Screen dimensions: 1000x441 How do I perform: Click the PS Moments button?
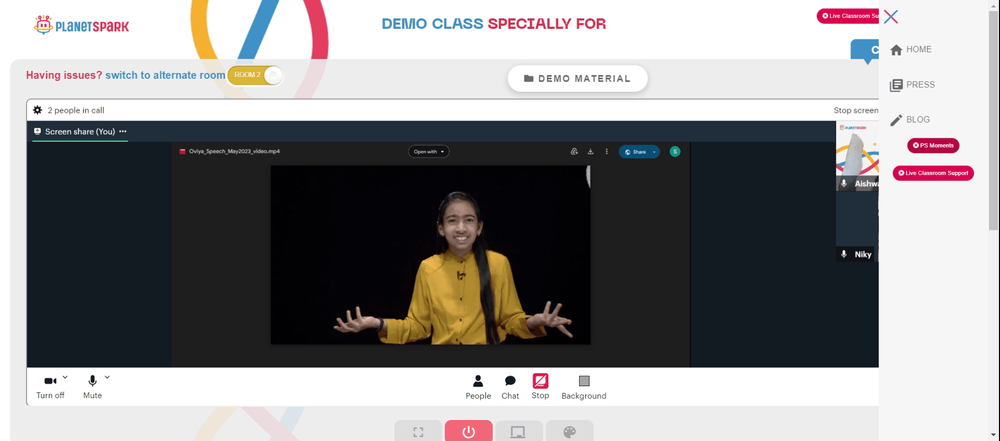click(x=933, y=146)
